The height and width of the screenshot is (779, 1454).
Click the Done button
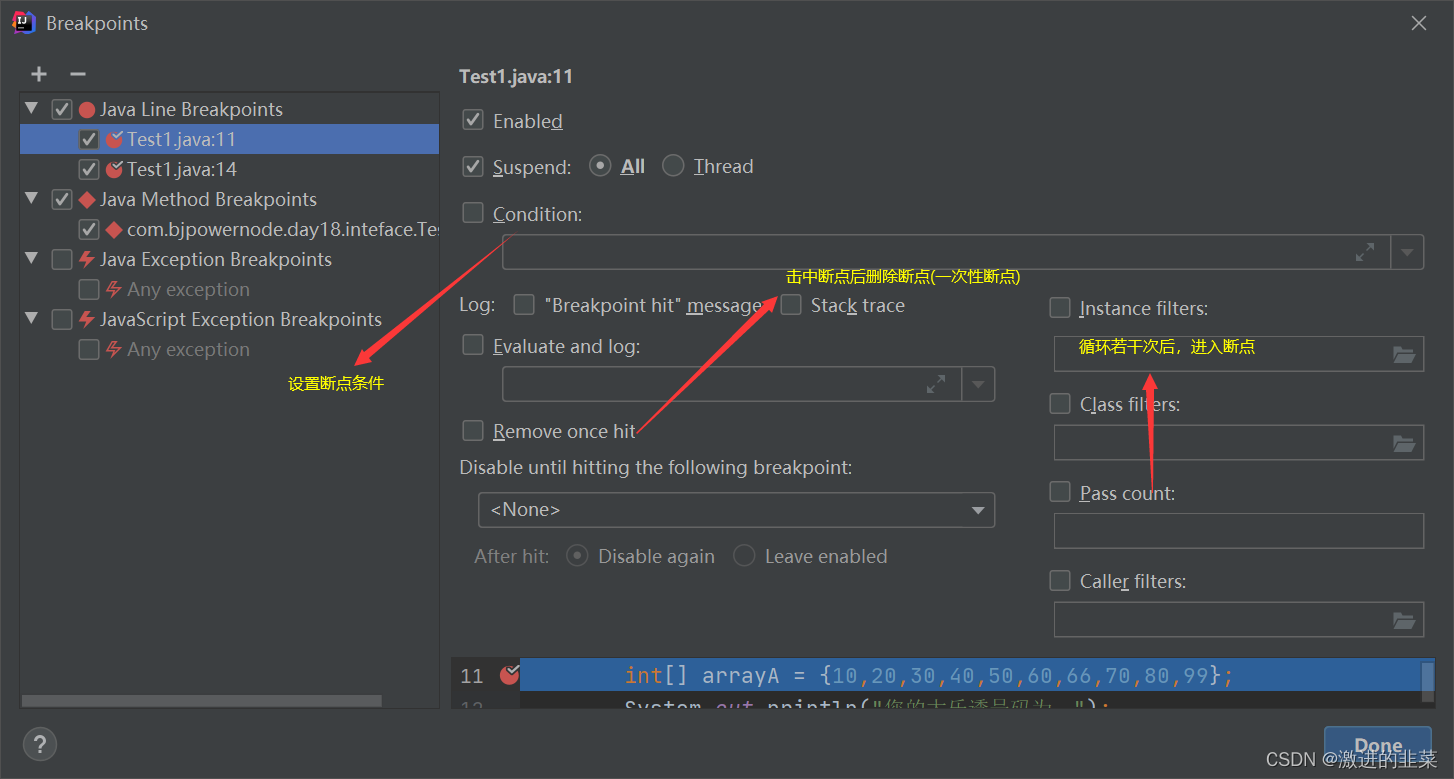click(1377, 745)
